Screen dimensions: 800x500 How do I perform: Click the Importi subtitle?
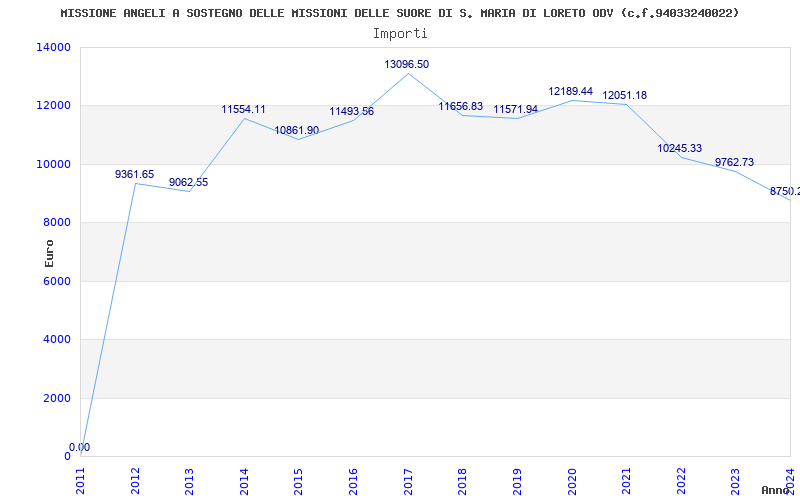pyautogui.click(x=400, y=34)
